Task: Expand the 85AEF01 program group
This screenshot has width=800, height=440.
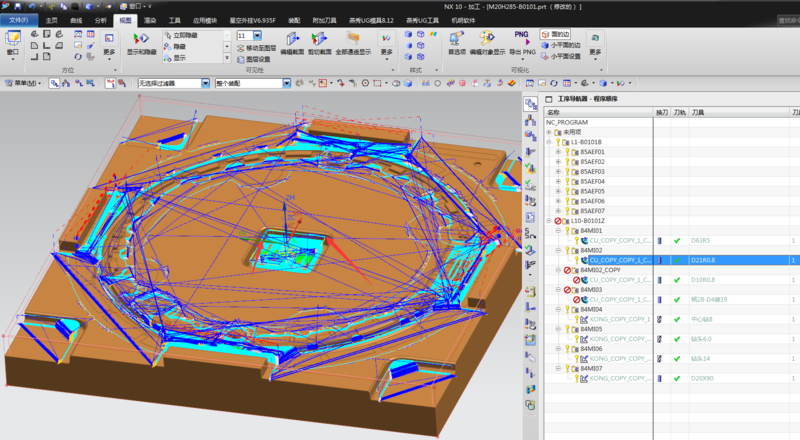Action: (x=557, y=152)
